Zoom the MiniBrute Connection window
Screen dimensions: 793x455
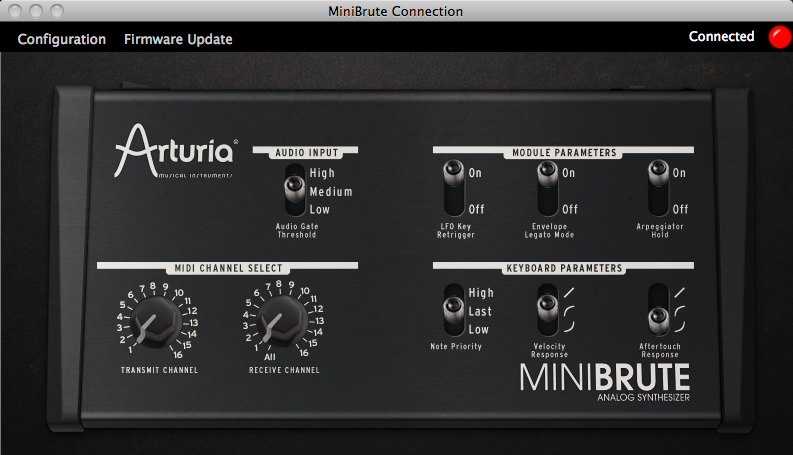coord(57,11)
